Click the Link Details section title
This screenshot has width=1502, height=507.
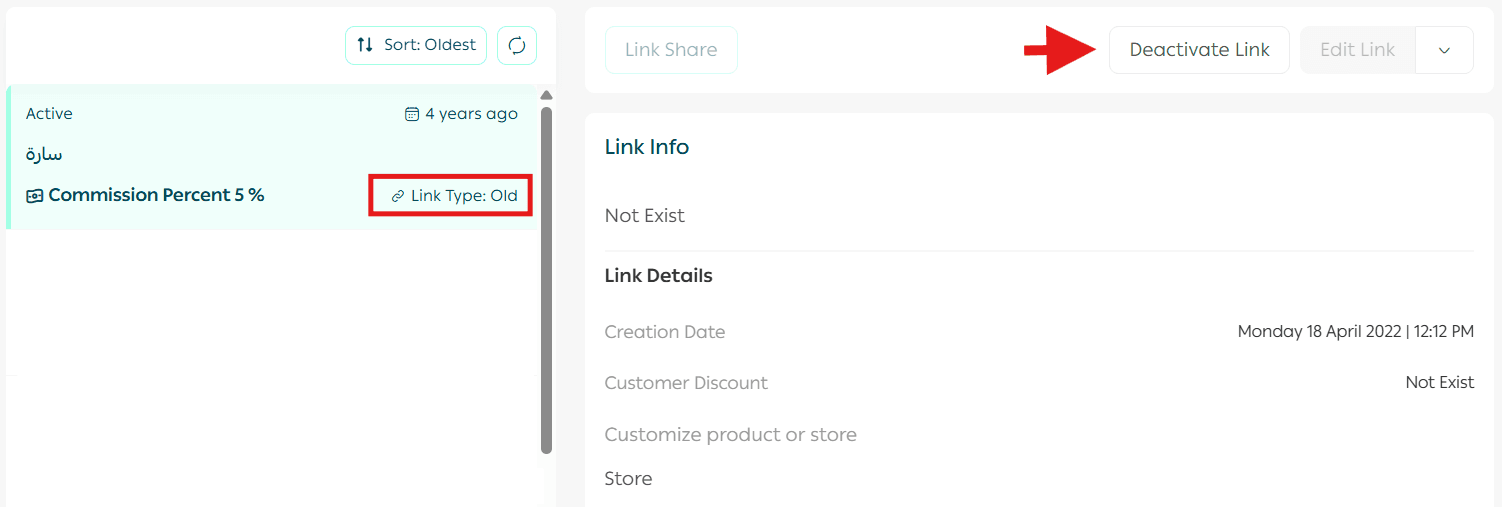coord(659,276)
